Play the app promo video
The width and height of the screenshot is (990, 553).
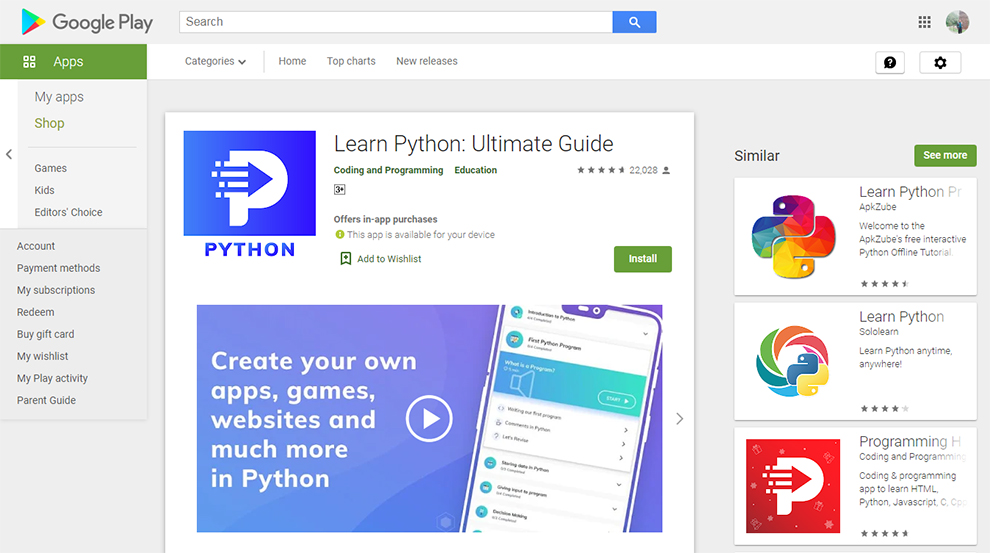click(429, 419)
